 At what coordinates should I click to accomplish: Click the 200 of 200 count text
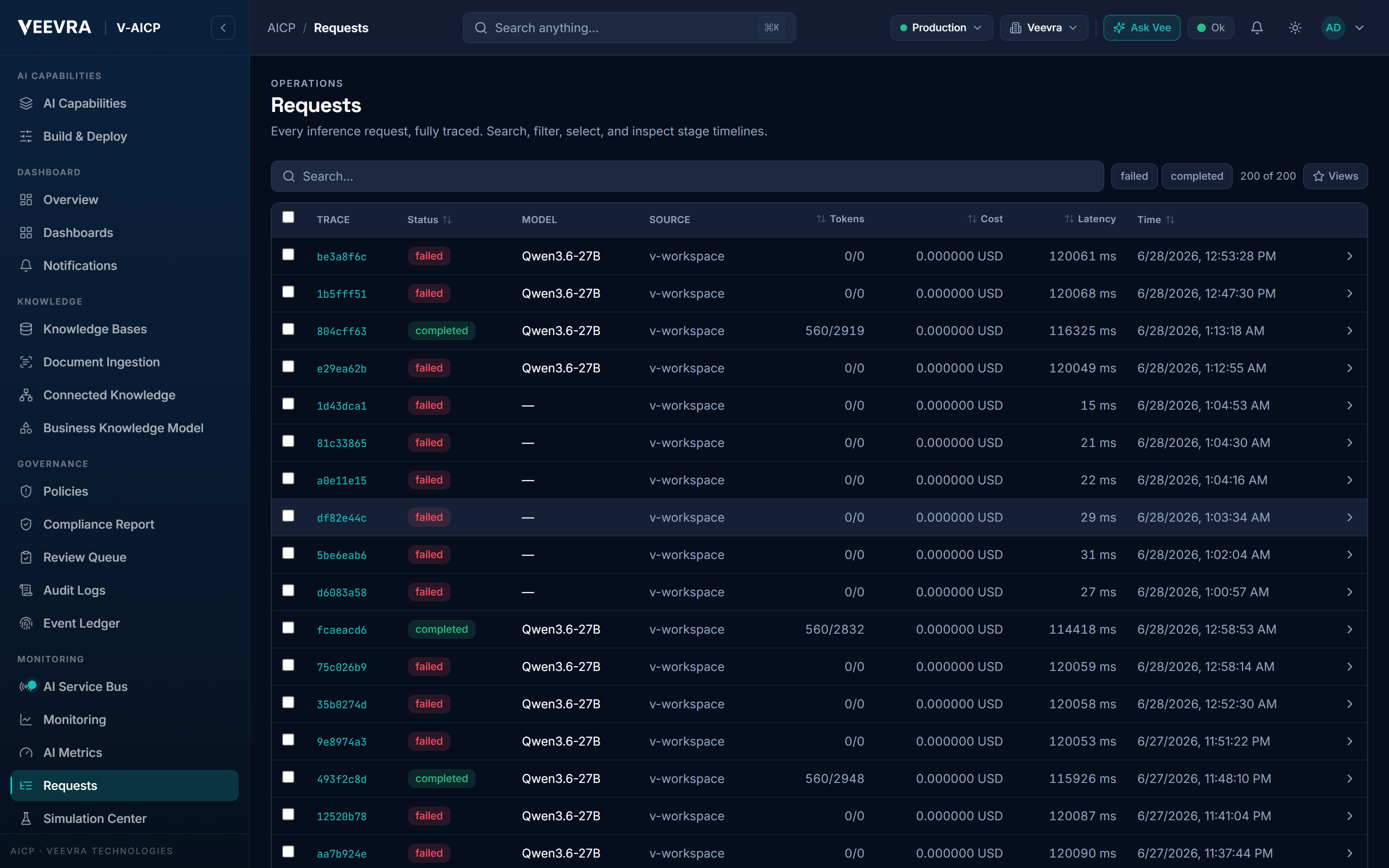[1268, 176]
